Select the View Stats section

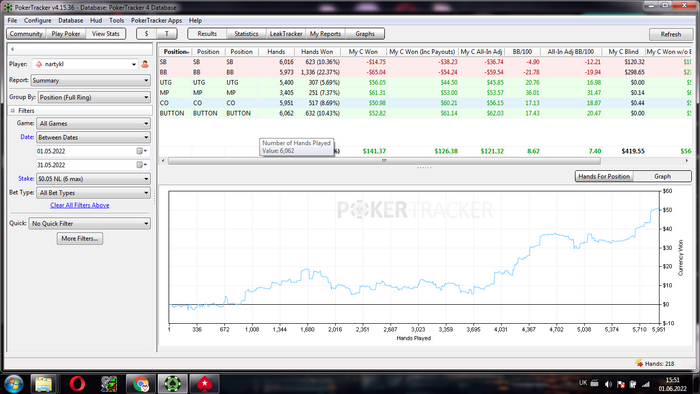(x=106, y=33)
